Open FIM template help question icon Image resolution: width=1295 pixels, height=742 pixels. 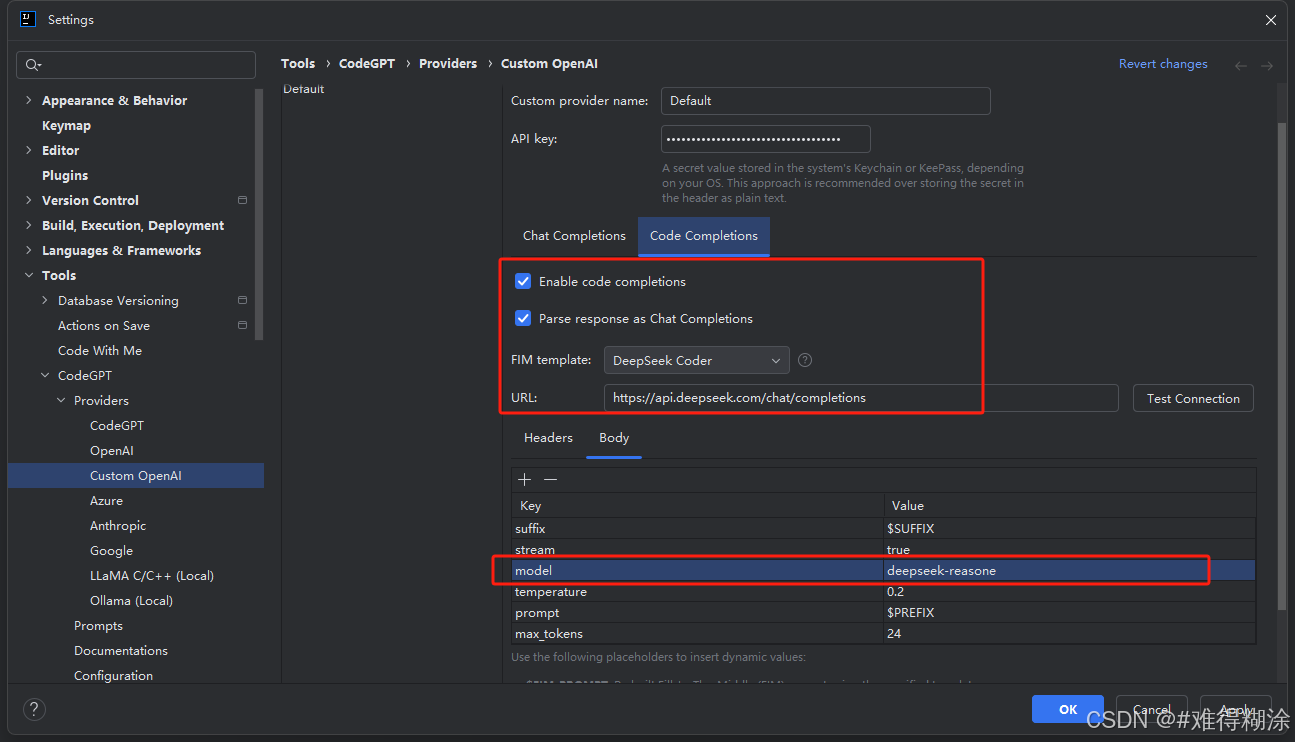[805, 360]
